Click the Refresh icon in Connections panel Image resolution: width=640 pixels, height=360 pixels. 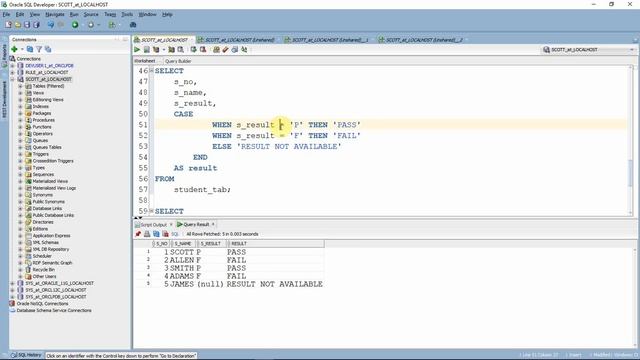pos(30,49)
